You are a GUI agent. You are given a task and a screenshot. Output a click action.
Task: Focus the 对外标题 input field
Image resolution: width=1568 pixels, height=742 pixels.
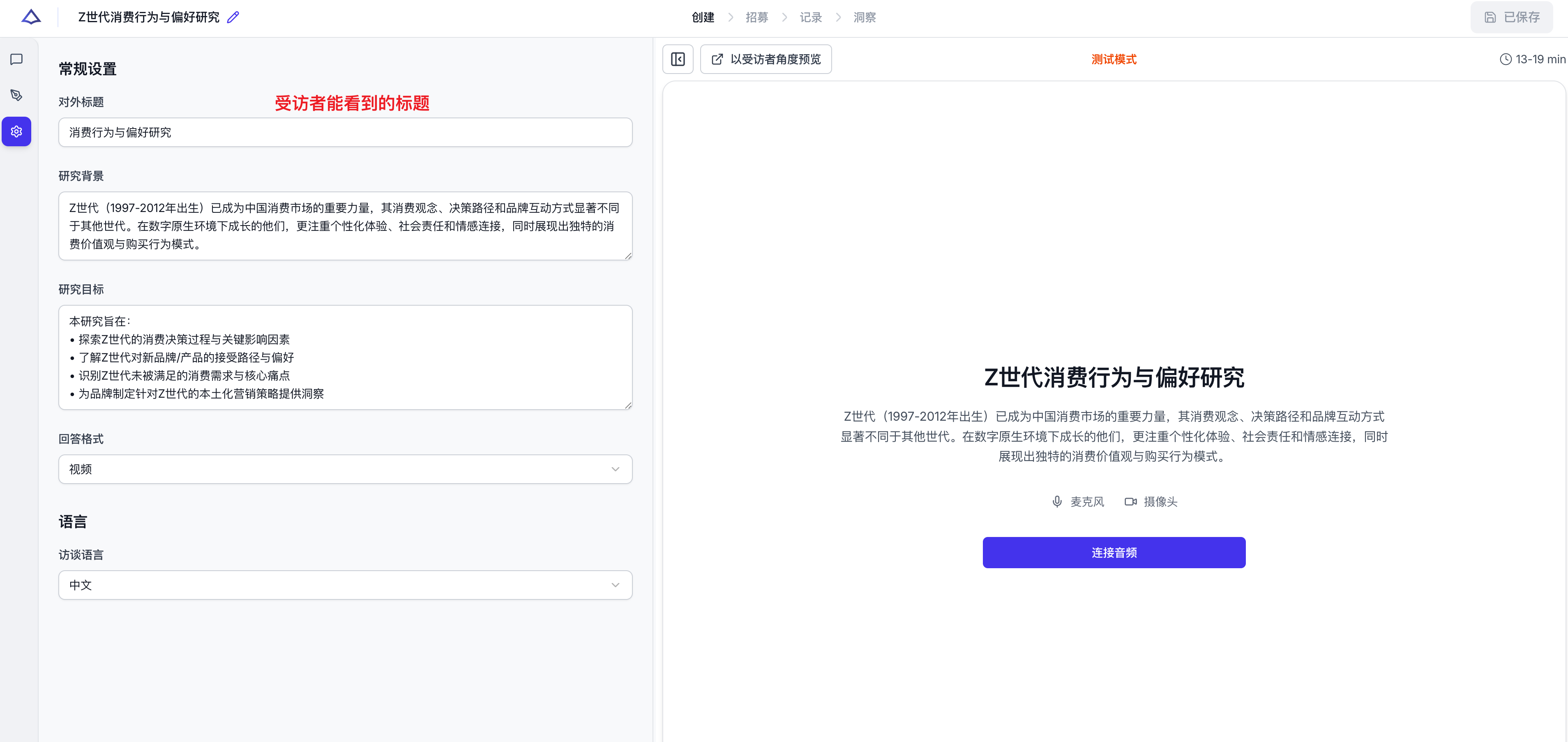[345, 132]
